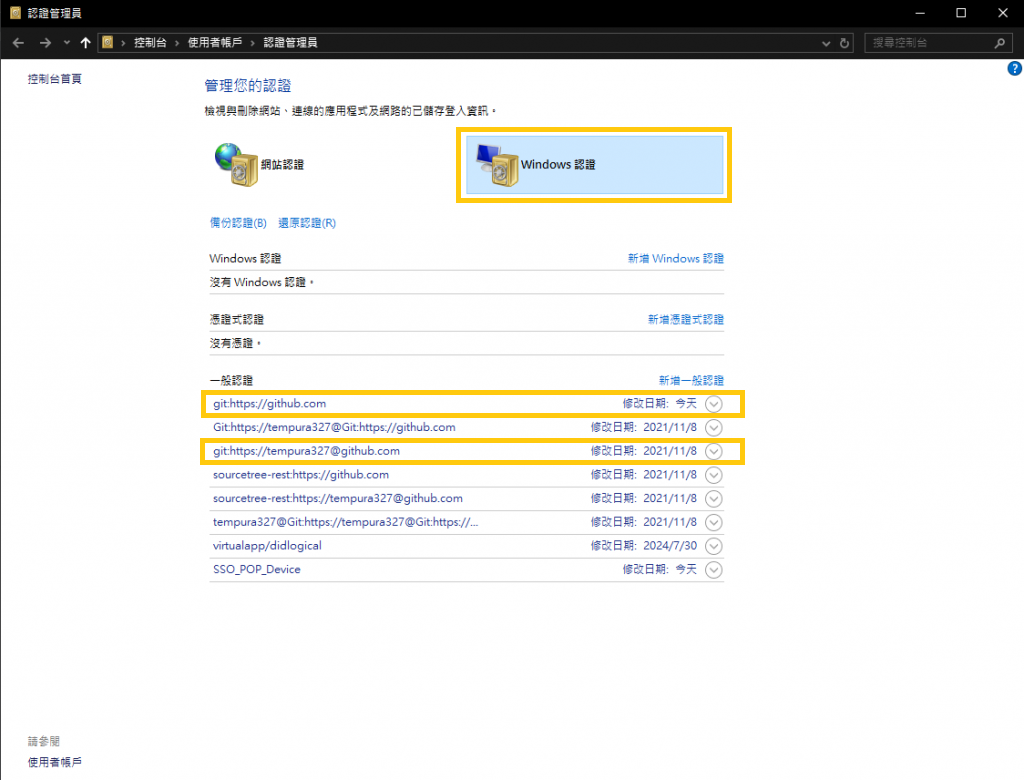The height and width of the screenshot is (780, 1024).
Task: Click the 2024/7/30 modified date
Action: 670,545
